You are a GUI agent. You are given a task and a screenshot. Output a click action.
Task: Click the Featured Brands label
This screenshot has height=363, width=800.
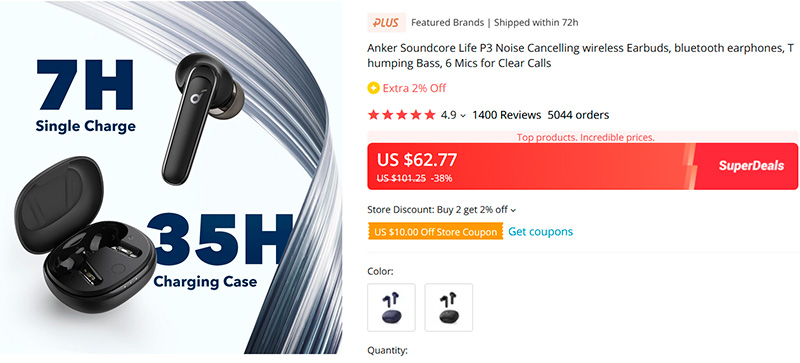(x=447, y=23)
